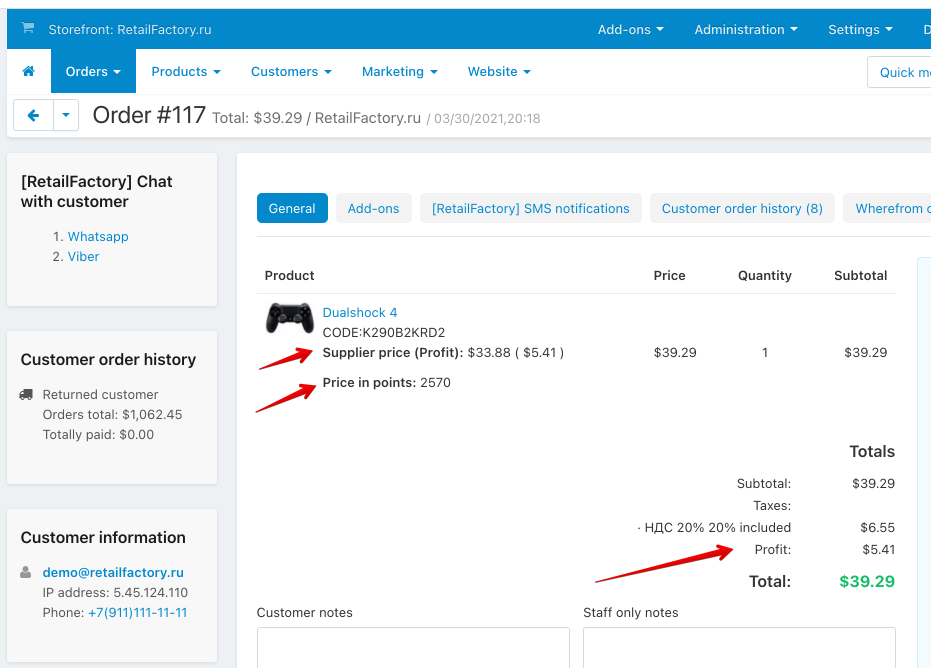Click the storefront cart icon
This screenshot has width=931, height=668.
tap(27, 28)
